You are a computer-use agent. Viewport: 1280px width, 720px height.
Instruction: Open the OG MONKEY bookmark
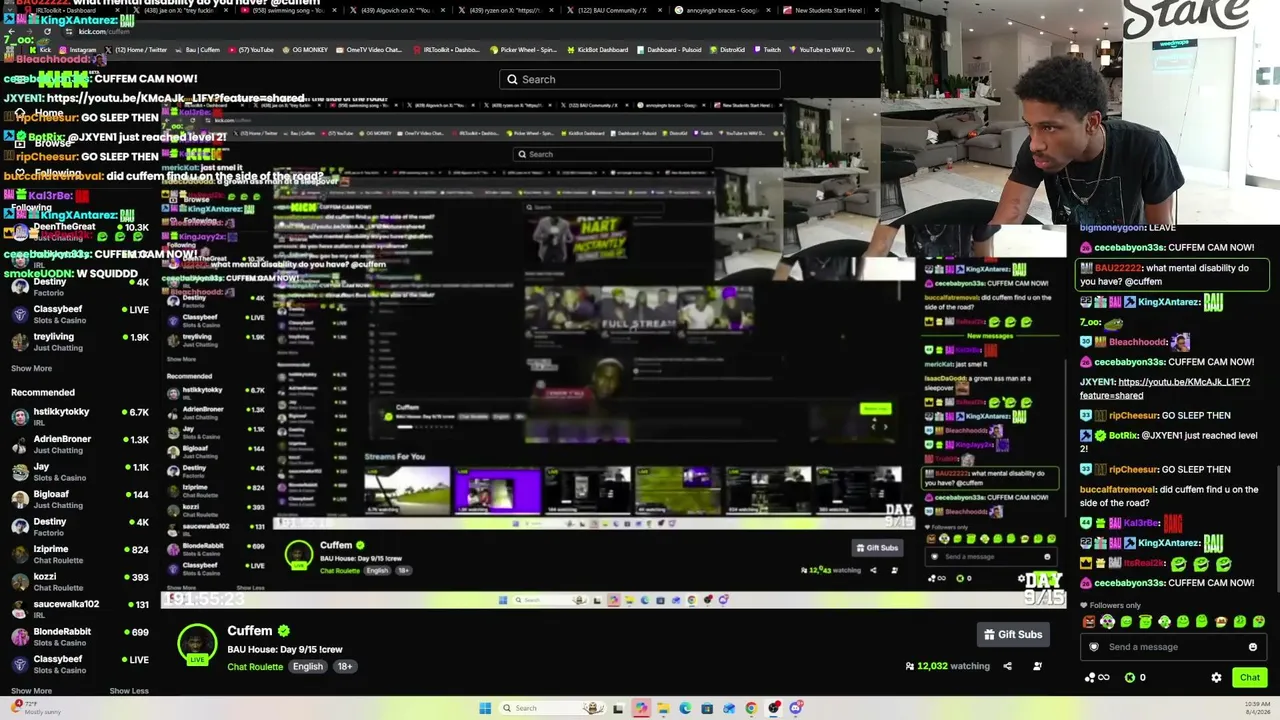point(307,49)
